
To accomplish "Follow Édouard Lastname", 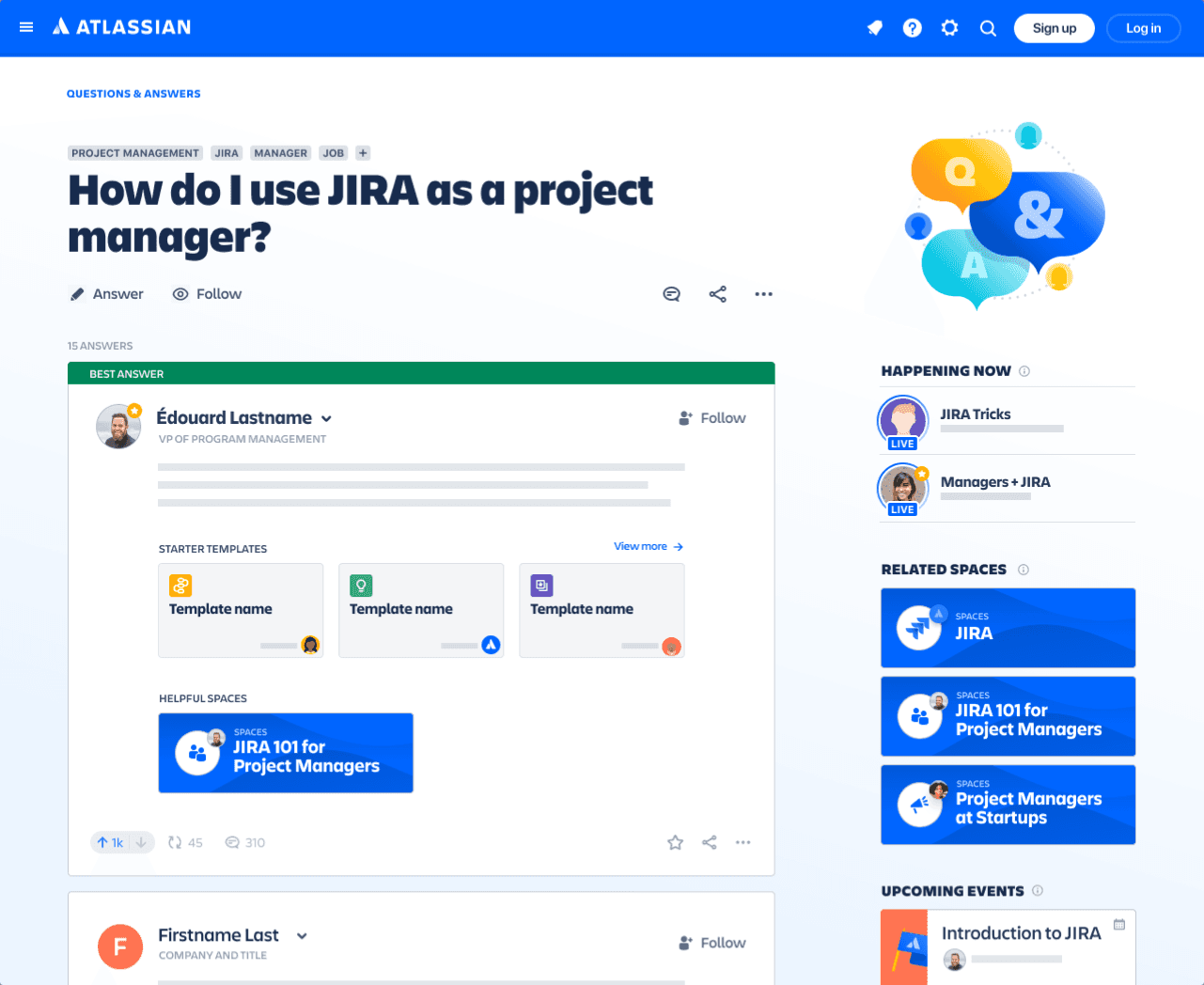I will click(712, 418).
